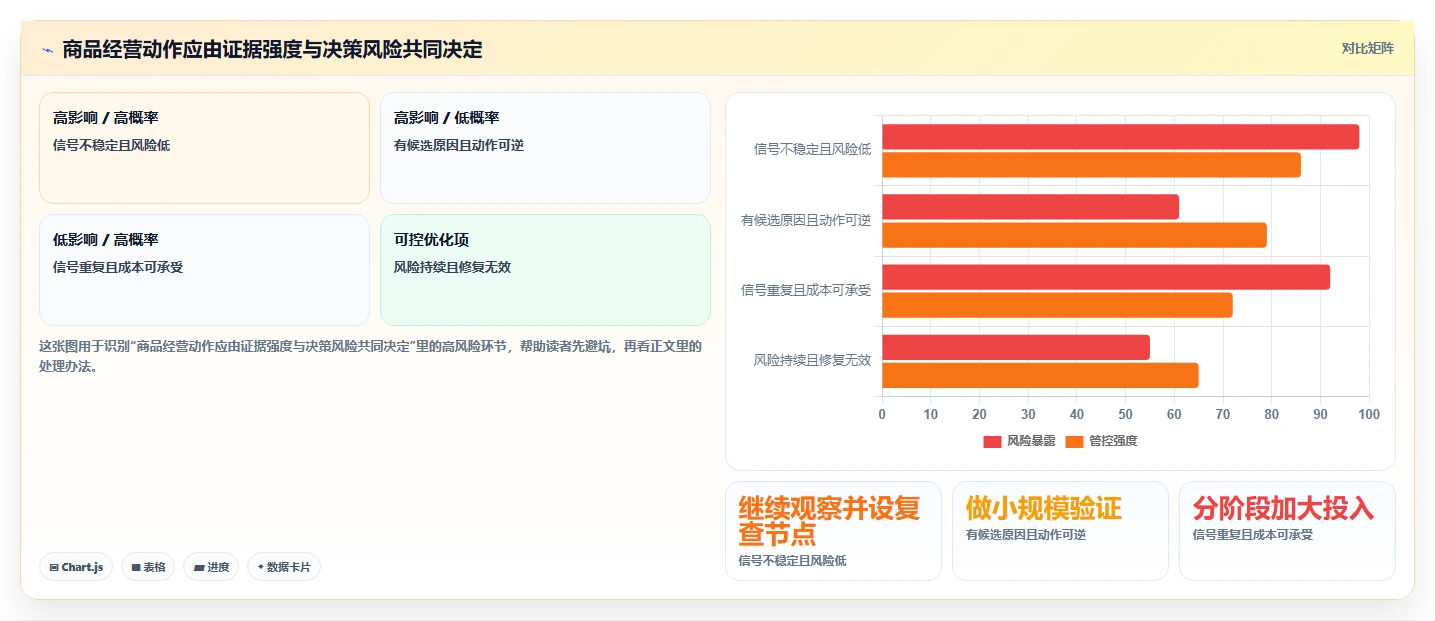Toggle the 风险暴露 red legend swatch
1435x621 pixels.
click(x=992, y=441)
